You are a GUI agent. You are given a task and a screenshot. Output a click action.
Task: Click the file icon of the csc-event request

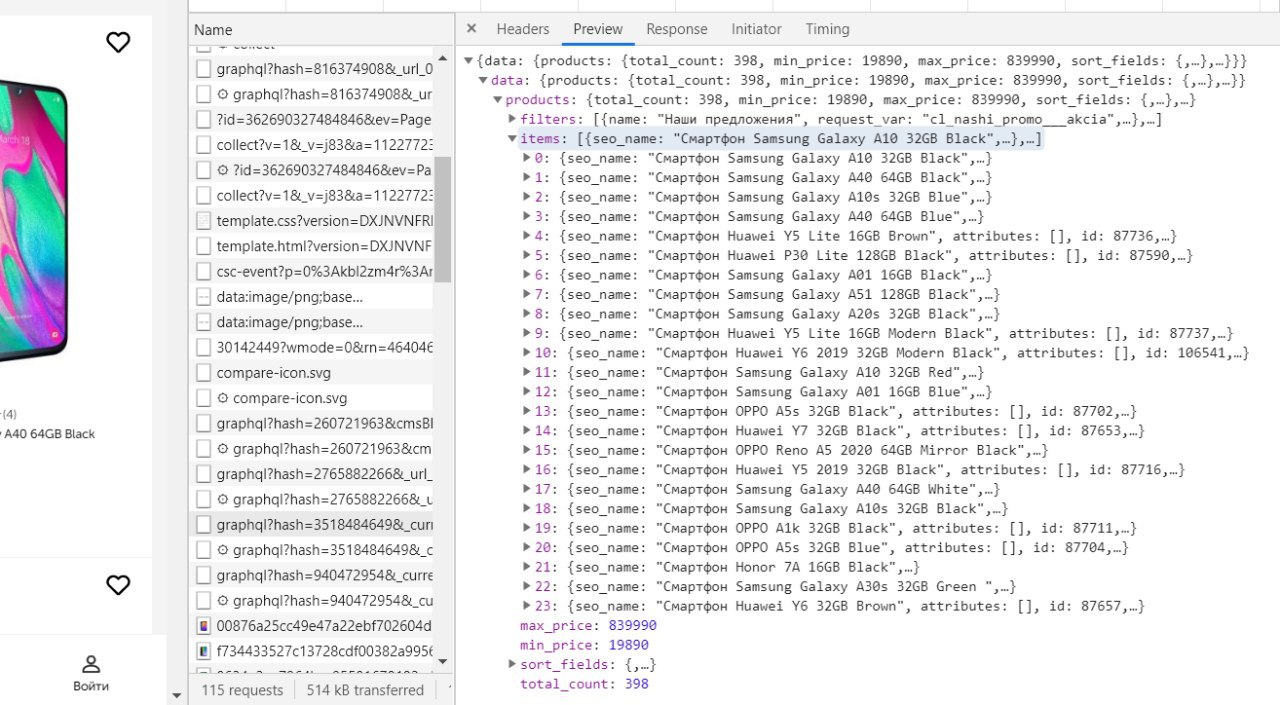204,271
